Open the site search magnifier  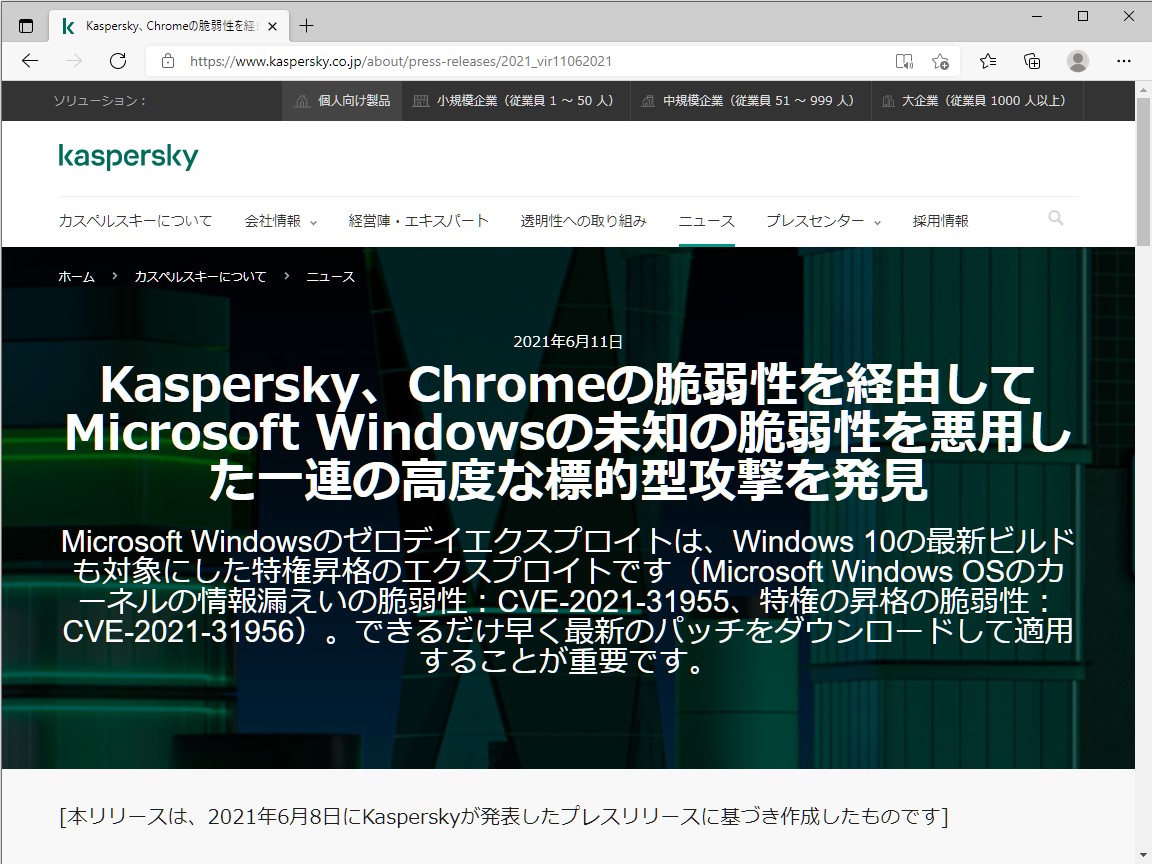(x=1056, y=217)
